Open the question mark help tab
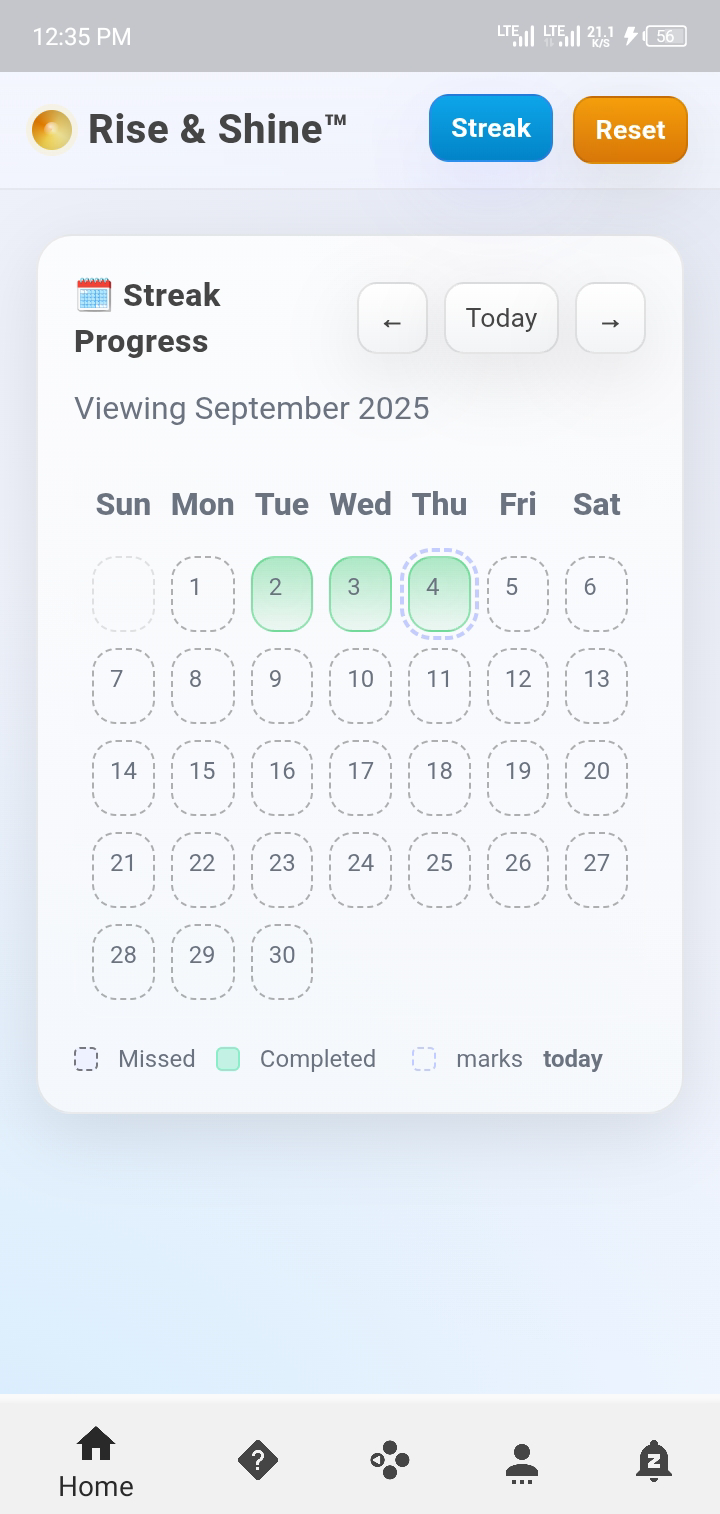The width and height of the screenshot is (720, 1514). [x=258, y=1460]
